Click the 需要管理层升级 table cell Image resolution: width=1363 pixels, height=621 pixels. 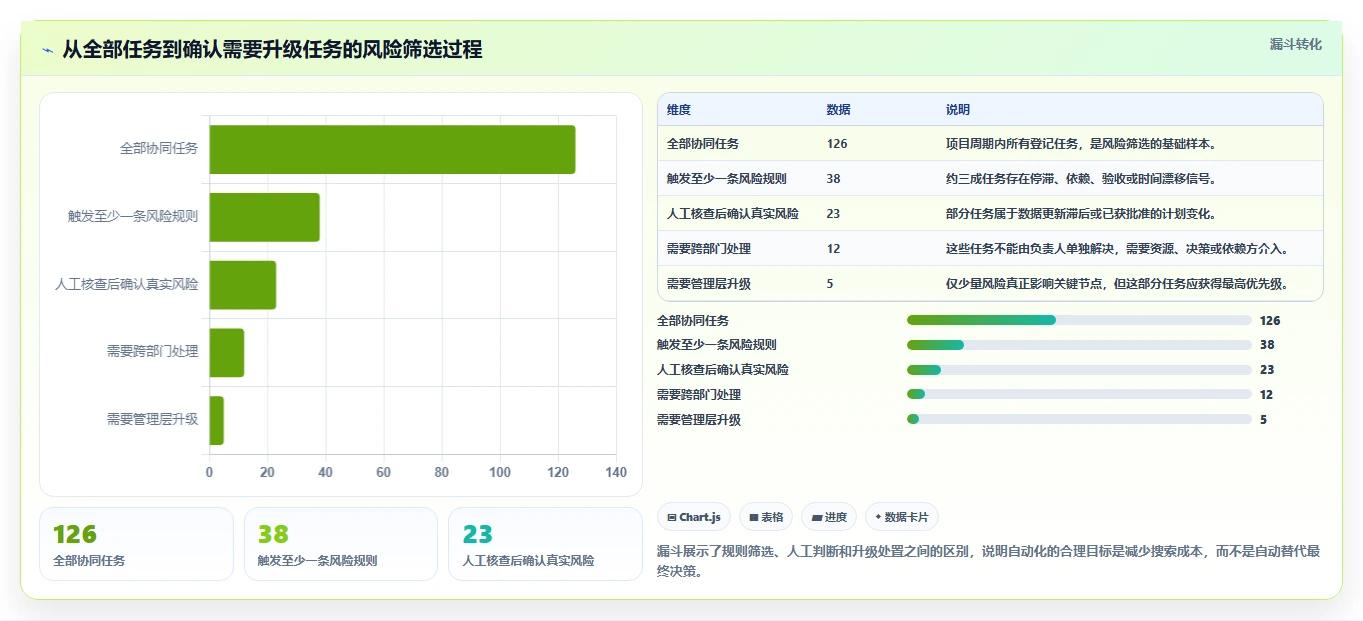(709, 284)
